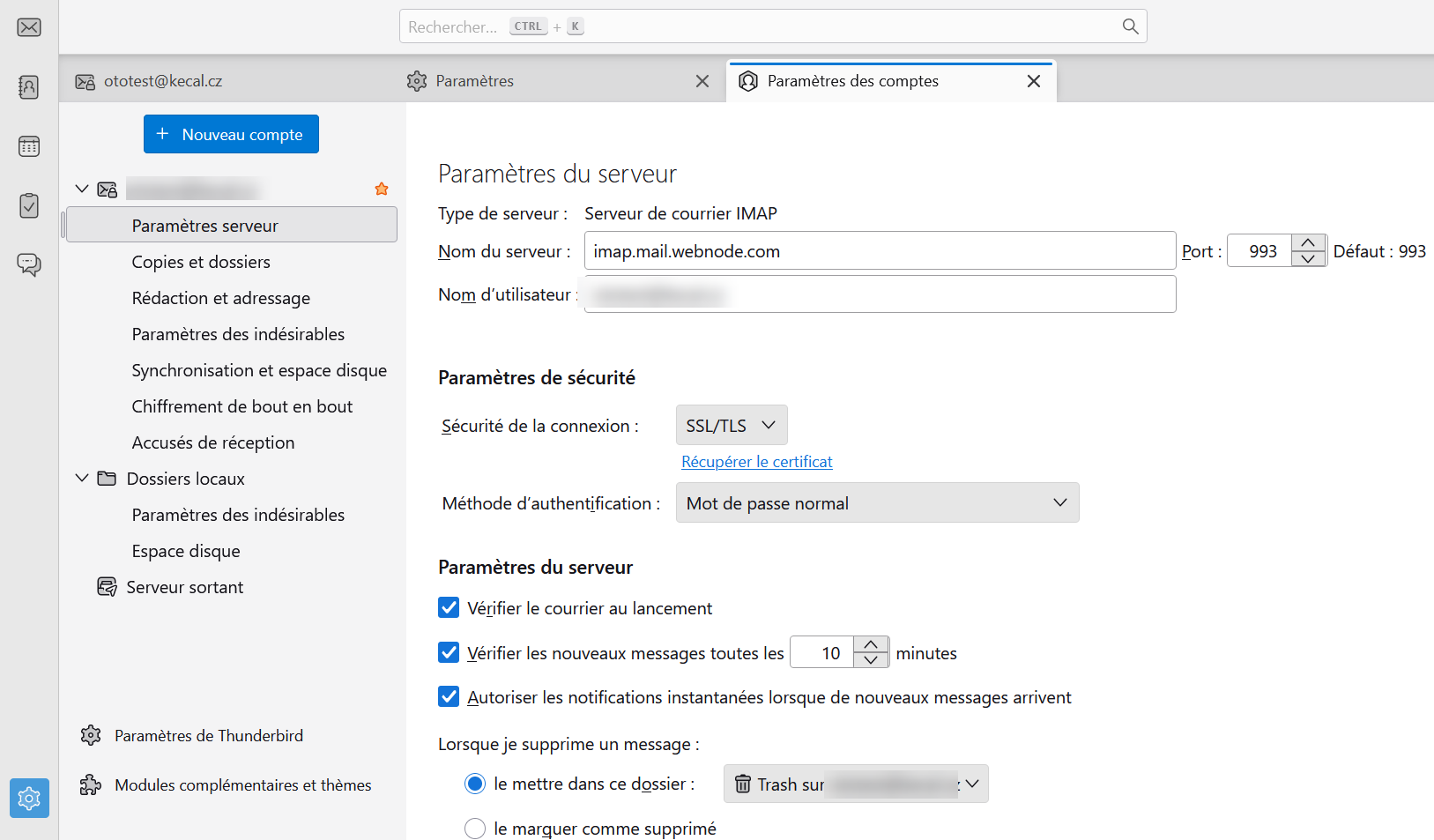Click the Paramètres de Thunderbird gear icon
This screenshot has height=840, width=1434.
(x=91, y=735)
